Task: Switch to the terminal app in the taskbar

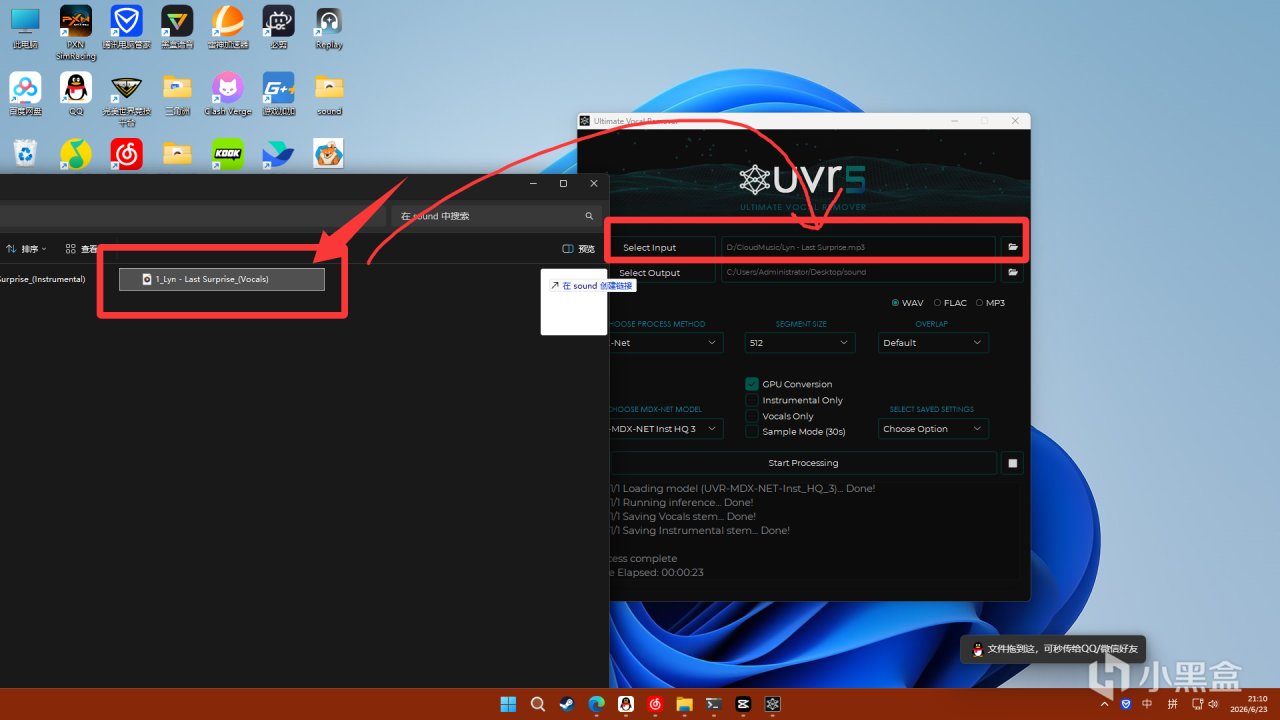Action: pyautogui.click(x=714, y=704)
